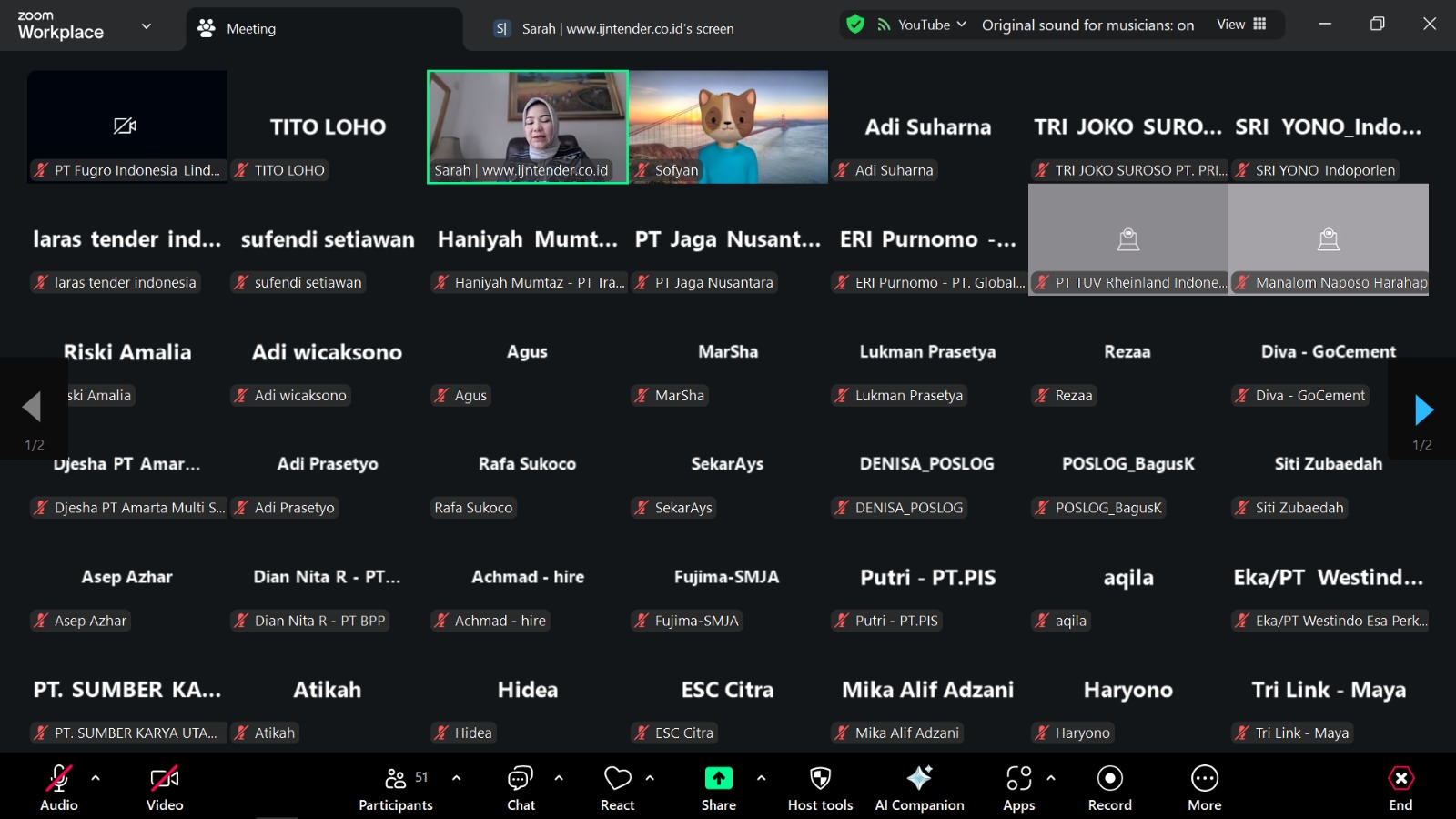Turn on camera with Video button
The width and height of the screenshot is (1456, 819).
(165, 788)
